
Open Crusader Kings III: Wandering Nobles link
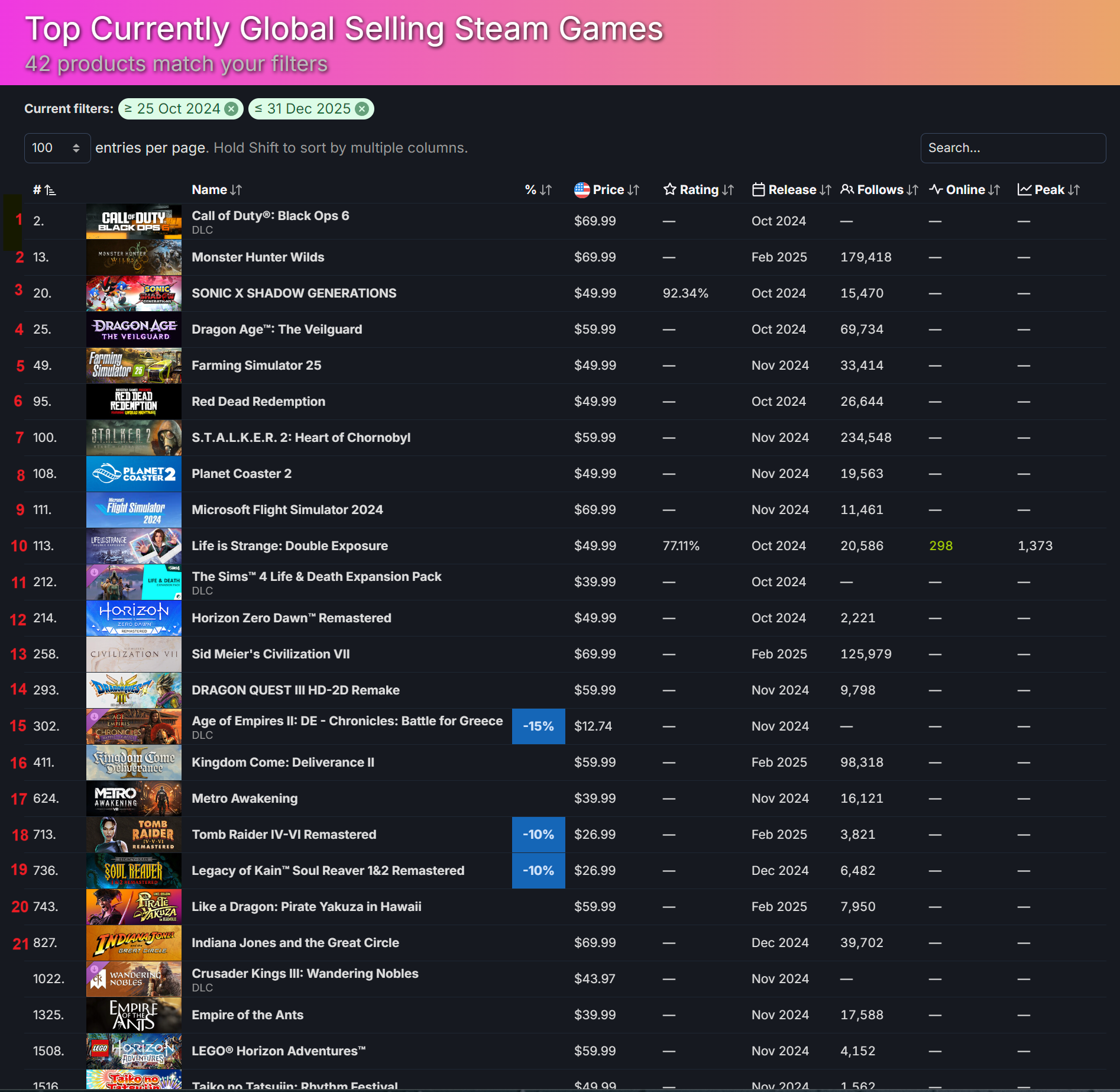pyautogui.click(x=305, y=974)
